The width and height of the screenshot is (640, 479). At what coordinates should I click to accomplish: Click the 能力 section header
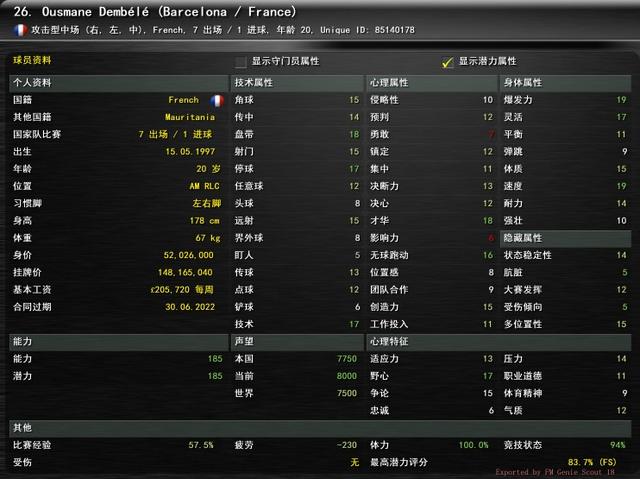click(x=119, y=342)
